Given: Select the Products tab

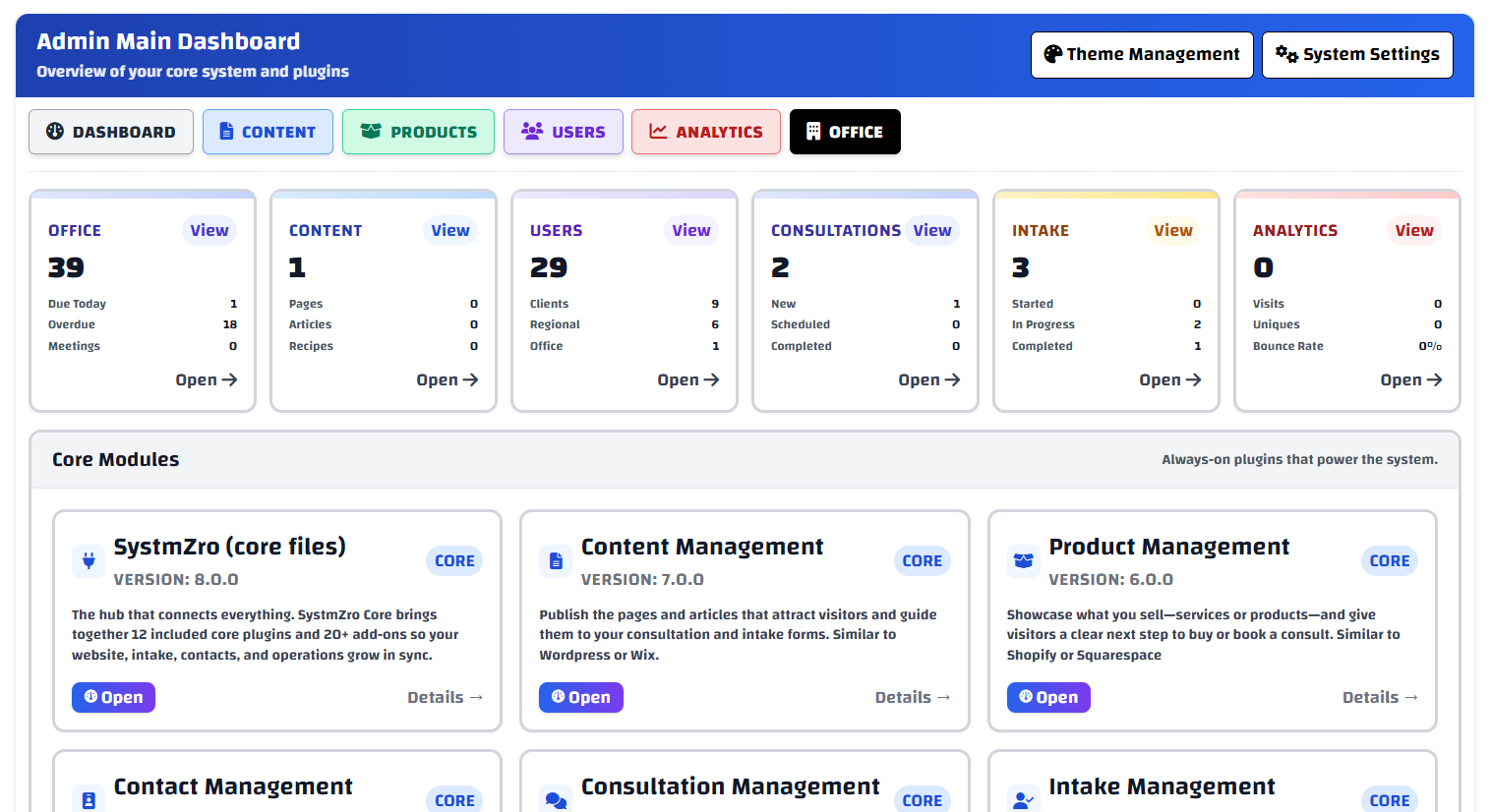Looking at the screenshot, I should (x=418, y=132).
